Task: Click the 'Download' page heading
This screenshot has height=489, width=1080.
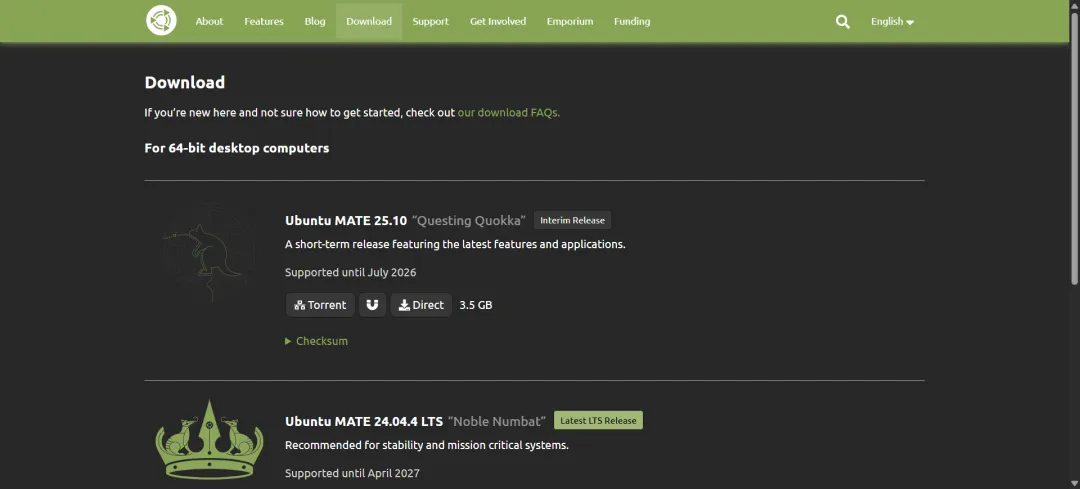Action: click(185, 82)
